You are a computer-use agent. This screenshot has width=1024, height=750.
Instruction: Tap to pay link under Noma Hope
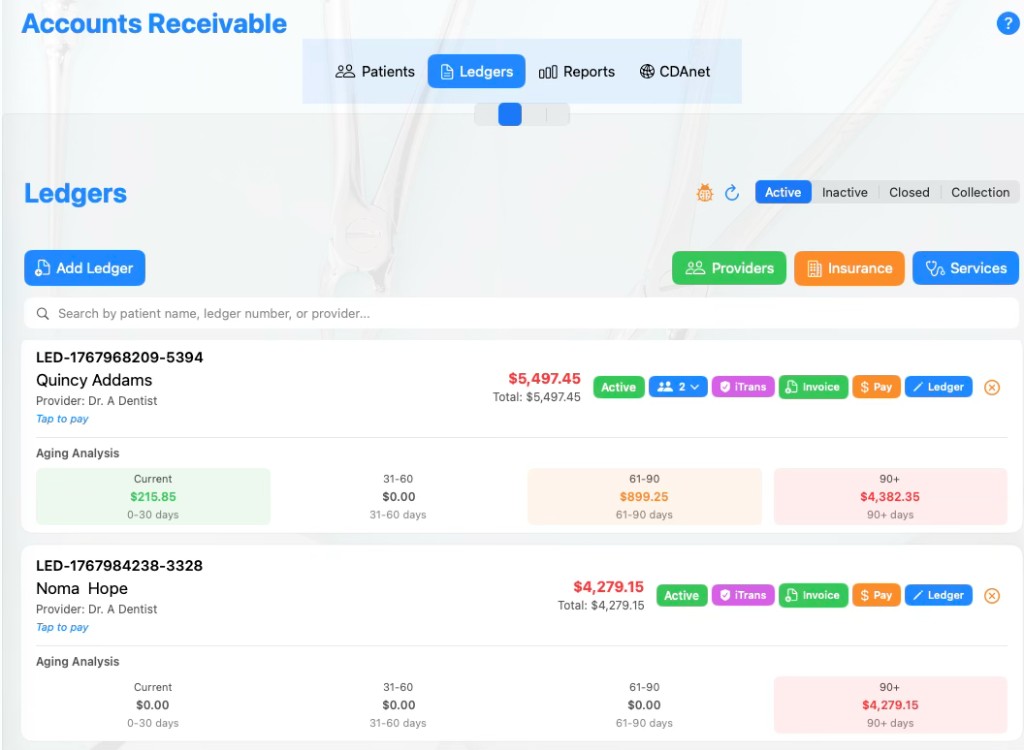62,627
